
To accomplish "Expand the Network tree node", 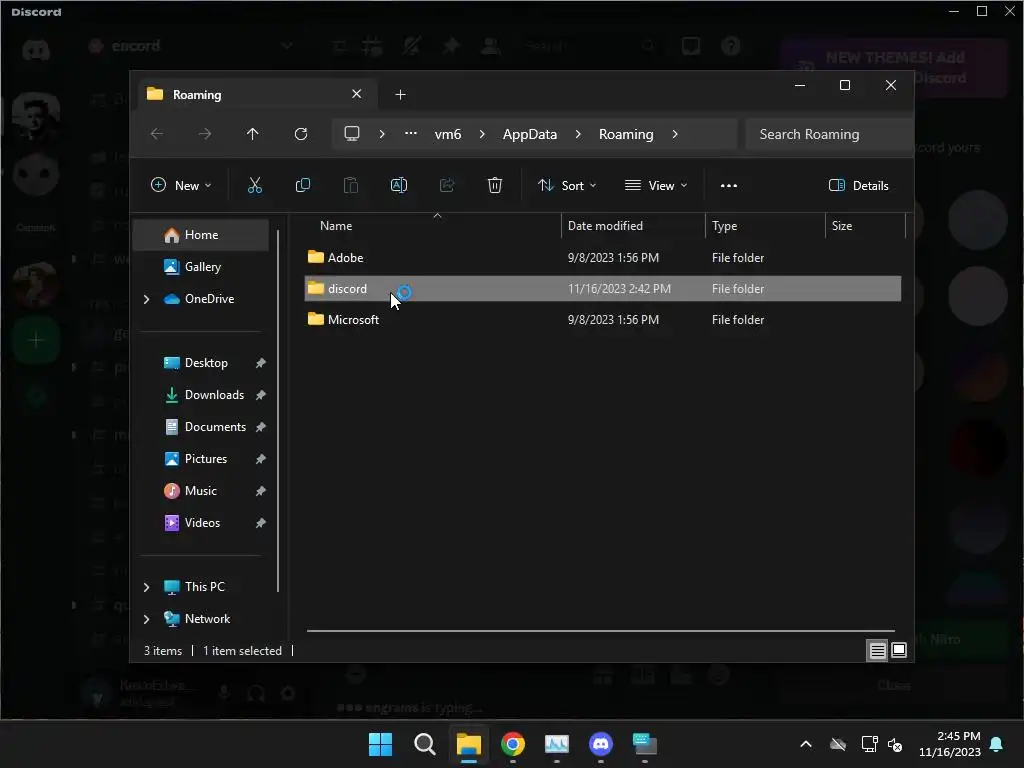I will [x=146, y=619].
